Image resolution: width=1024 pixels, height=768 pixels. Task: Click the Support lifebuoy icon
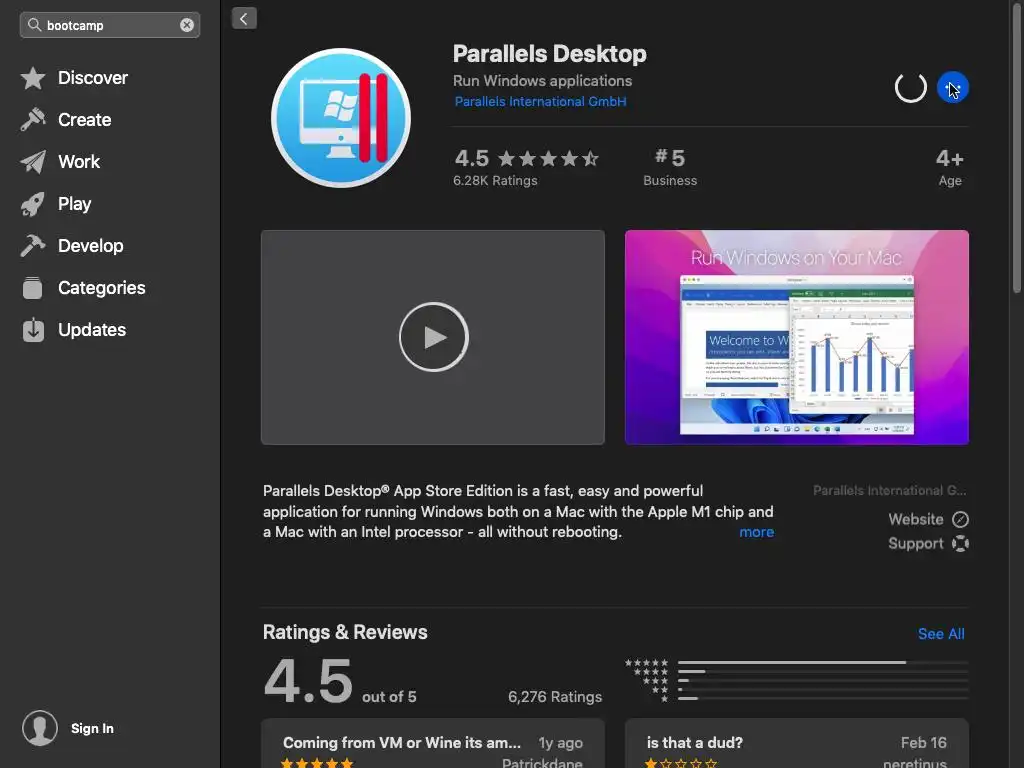961,543
